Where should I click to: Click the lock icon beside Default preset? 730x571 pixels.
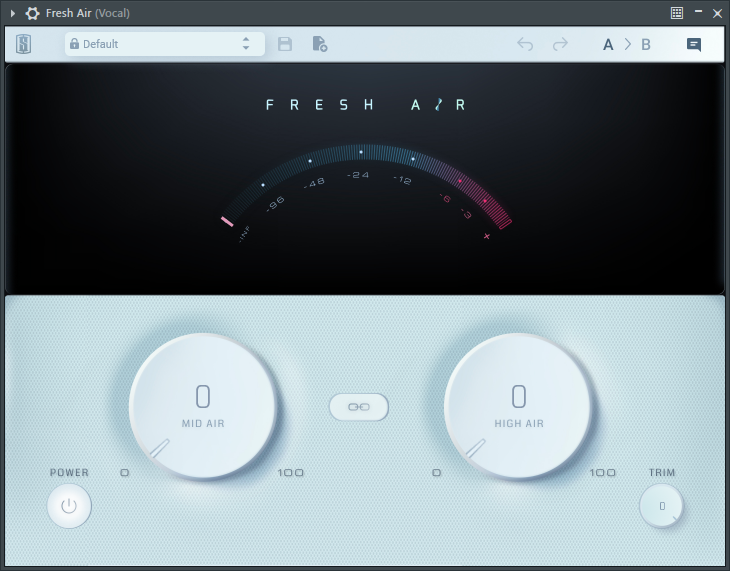74,44
